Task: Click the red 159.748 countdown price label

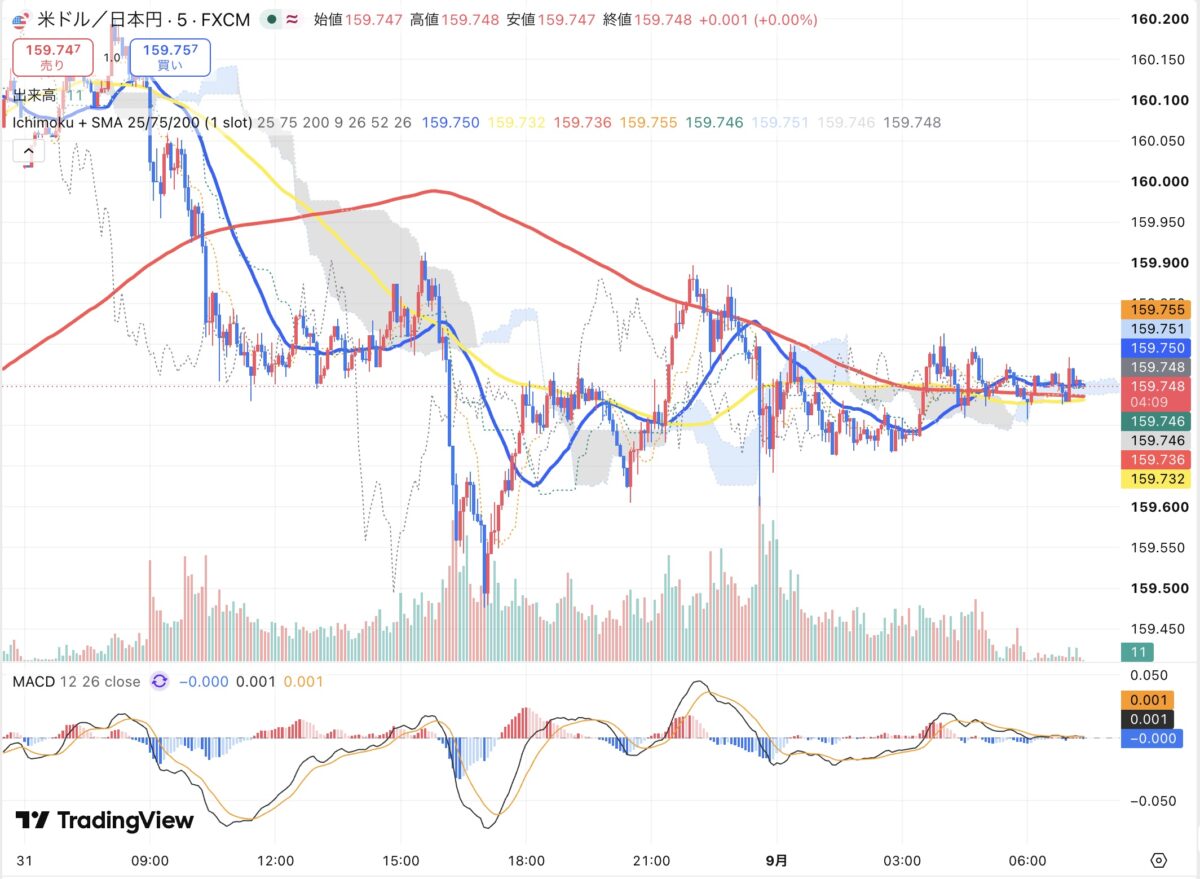Action: 1158,394
